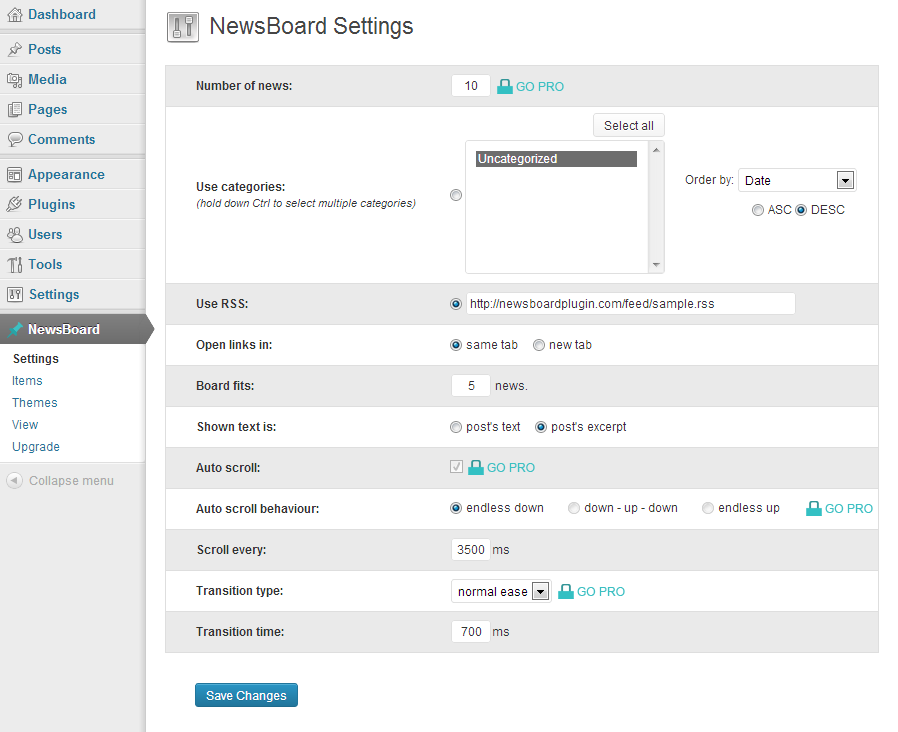This screenshot has height=732, width=898.
Task: Select endless down scroll behaviour
Action: (456, 508)
